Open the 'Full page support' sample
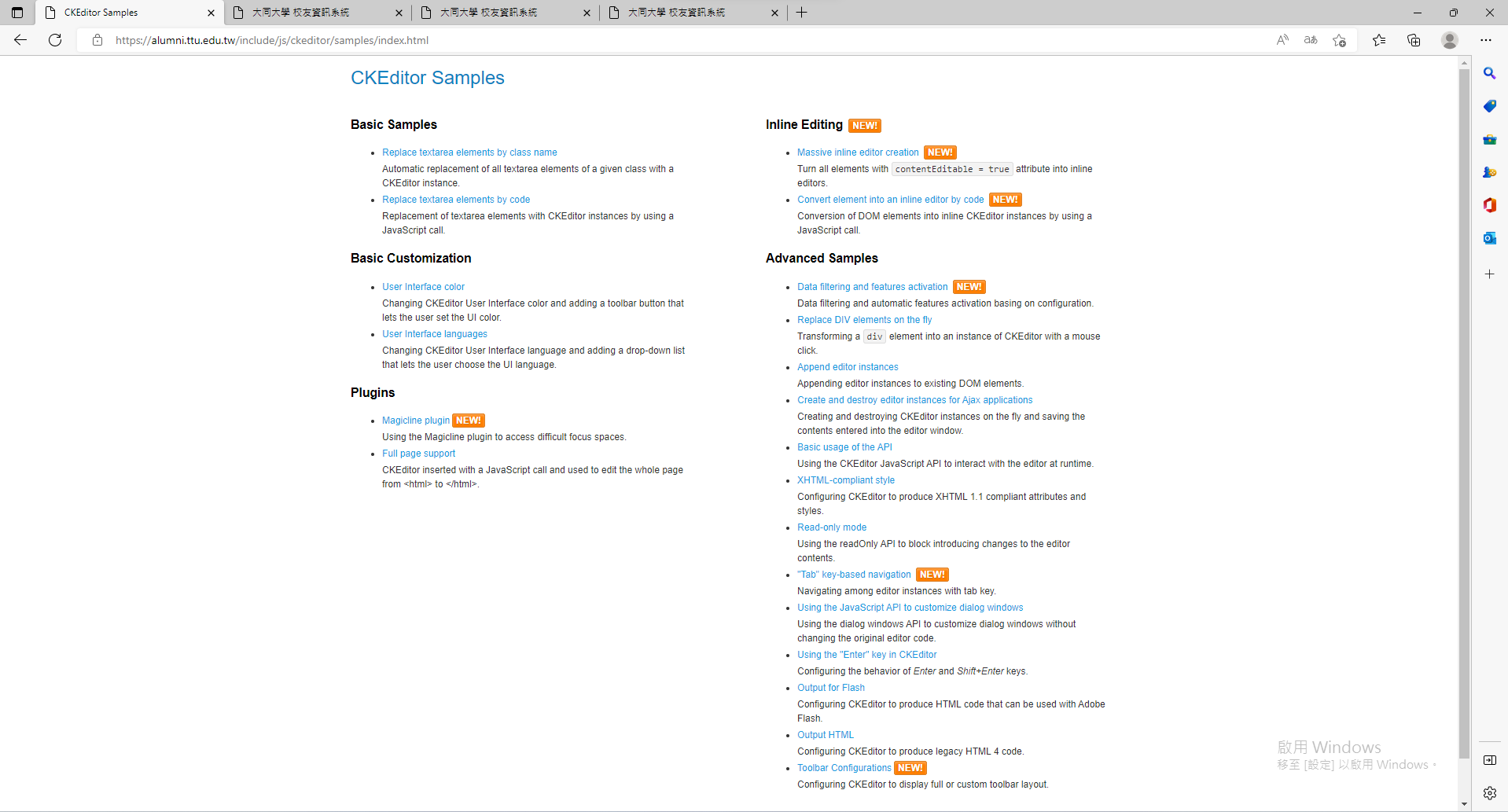Image resolution: width=1508 pixels, height=812 pixels. pos(418,454)
